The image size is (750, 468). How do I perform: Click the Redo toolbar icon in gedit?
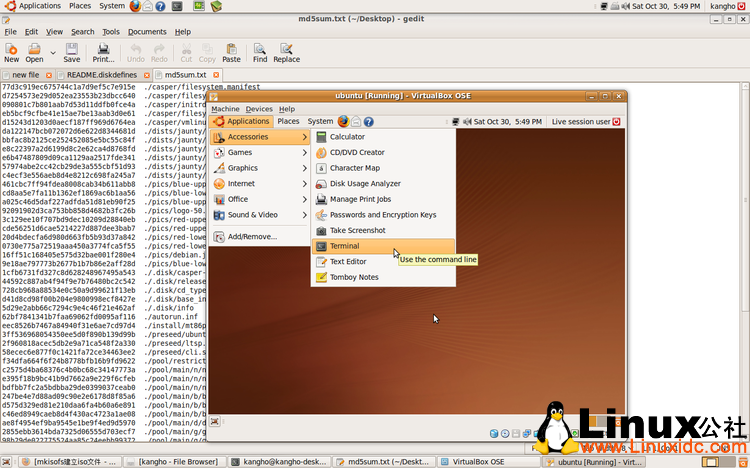(x=159, y=53)
